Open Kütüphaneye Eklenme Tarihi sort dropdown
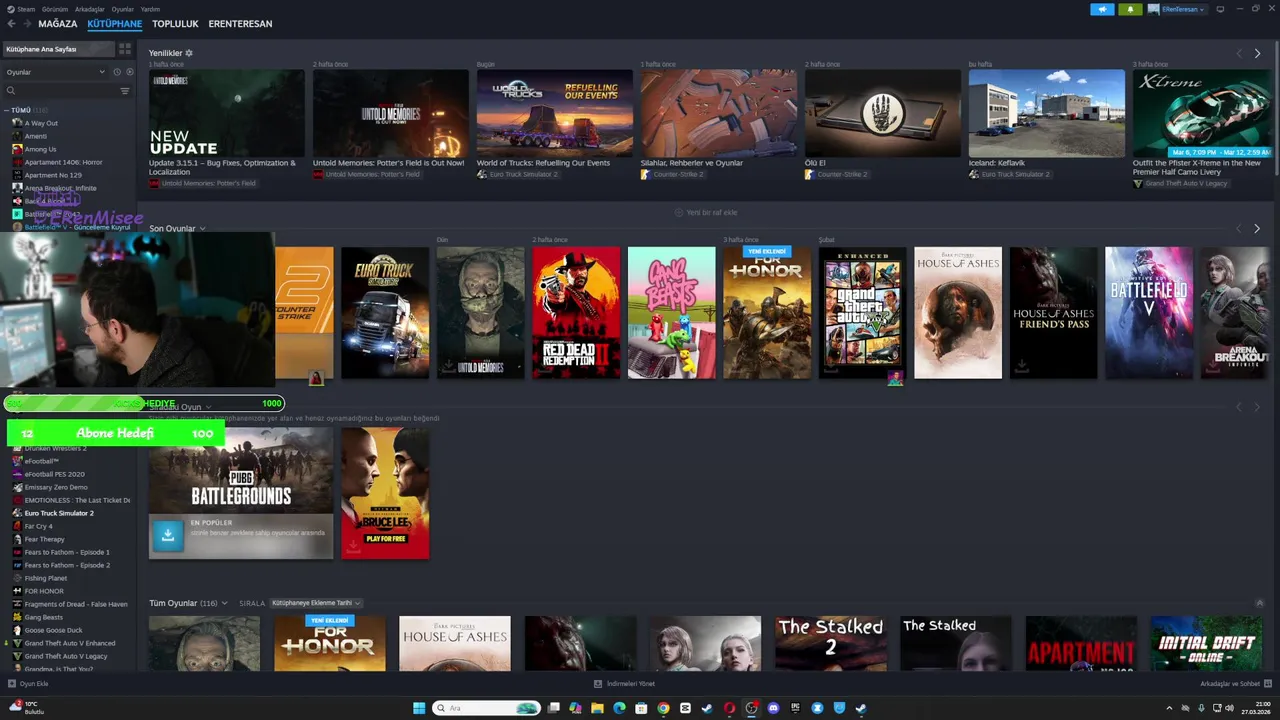 pos(315,603)
